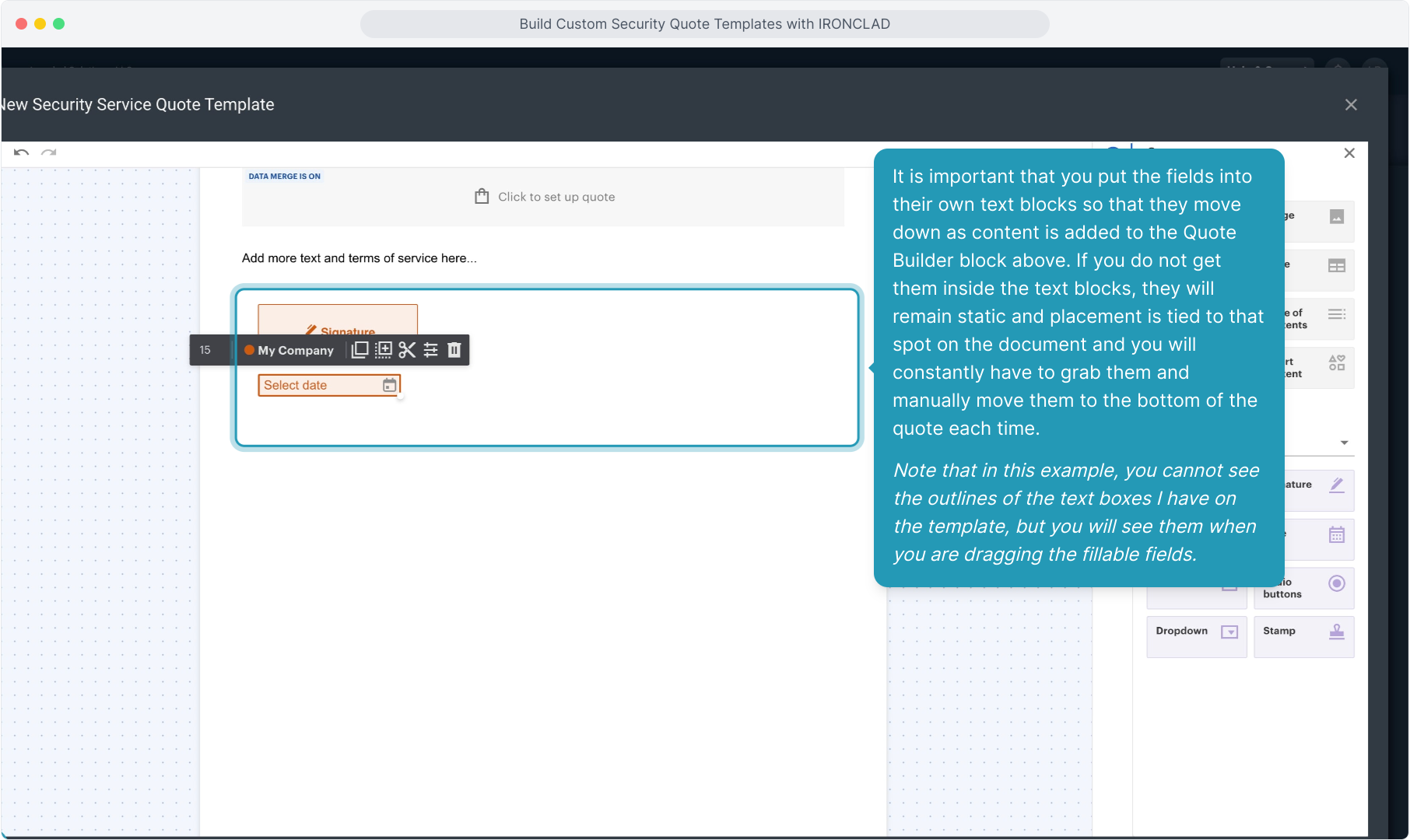Click the Select date input field
Image resolution: width=1410 pixels, height=840 pixels.
[x=319, y=385]
